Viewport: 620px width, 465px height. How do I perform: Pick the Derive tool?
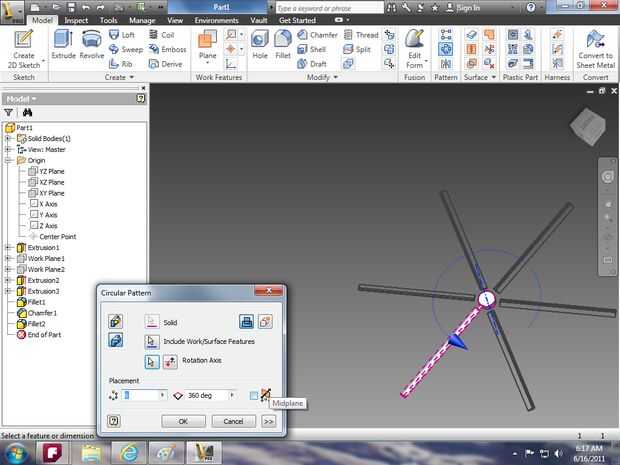click(x=166, y=64)
